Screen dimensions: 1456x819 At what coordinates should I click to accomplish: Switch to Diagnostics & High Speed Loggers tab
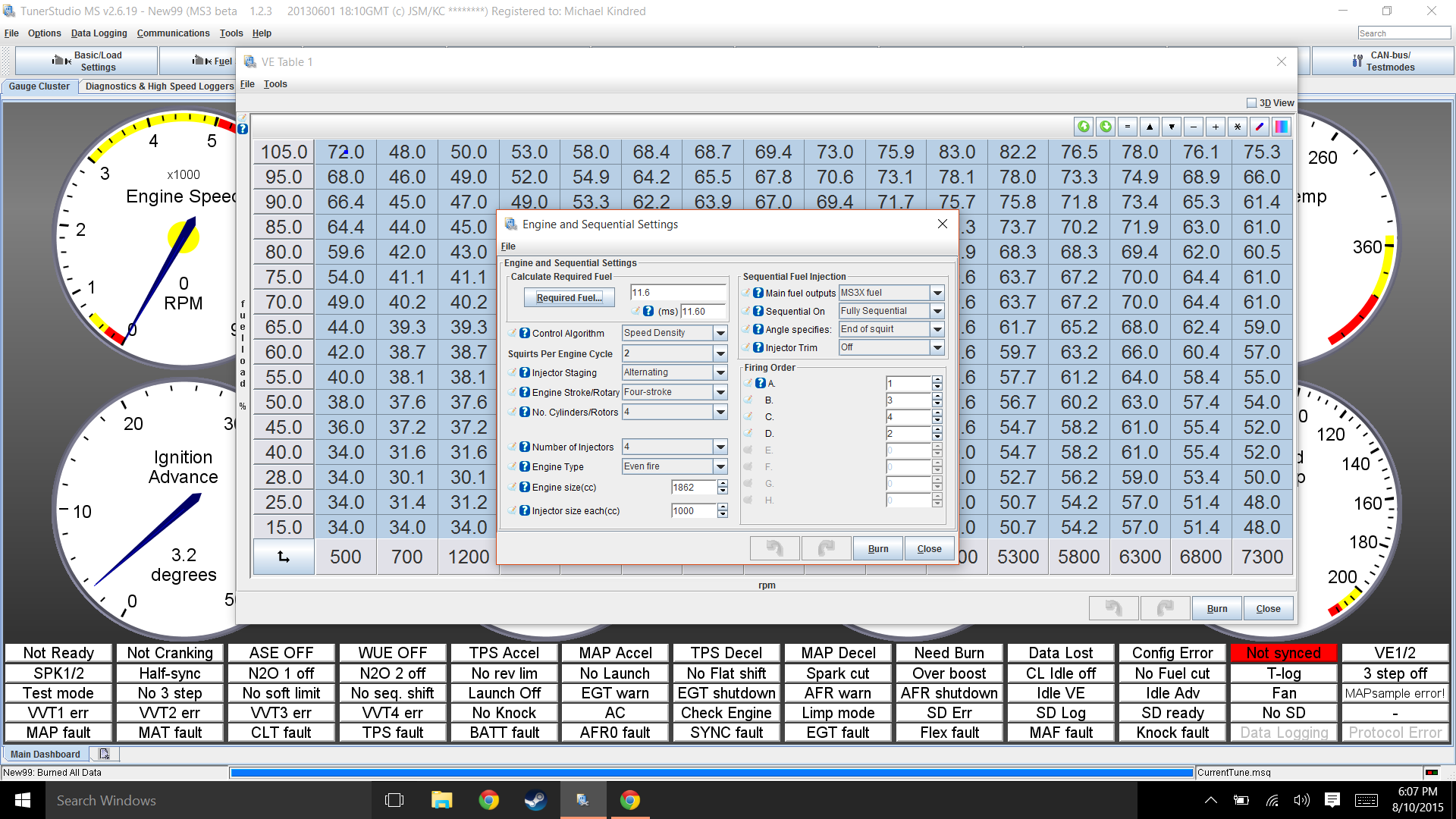159,86
